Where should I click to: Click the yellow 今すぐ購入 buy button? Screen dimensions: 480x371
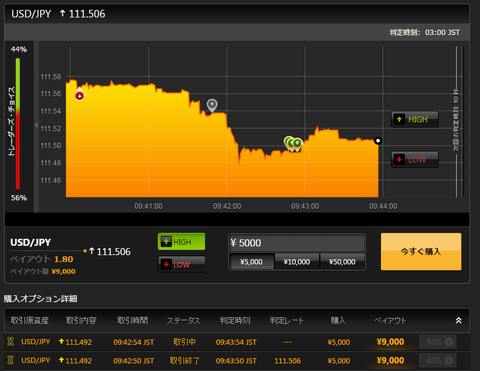pos(421,251)
